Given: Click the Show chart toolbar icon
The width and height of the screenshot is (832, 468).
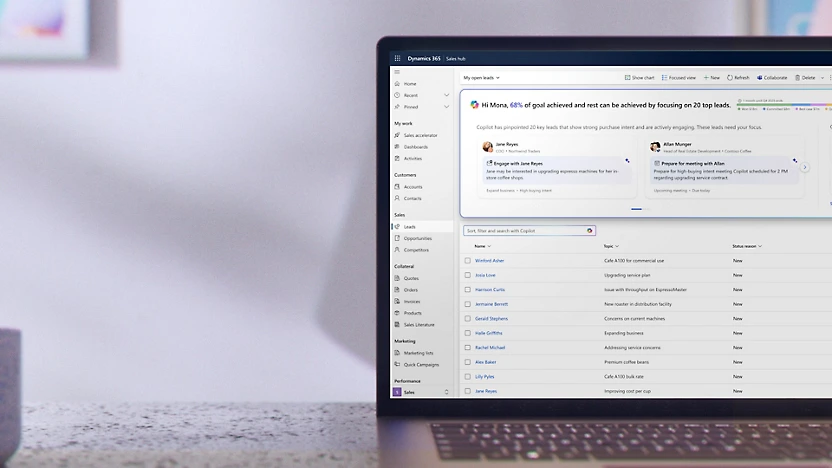Looking at the screenshot, I should click(627, 77).
